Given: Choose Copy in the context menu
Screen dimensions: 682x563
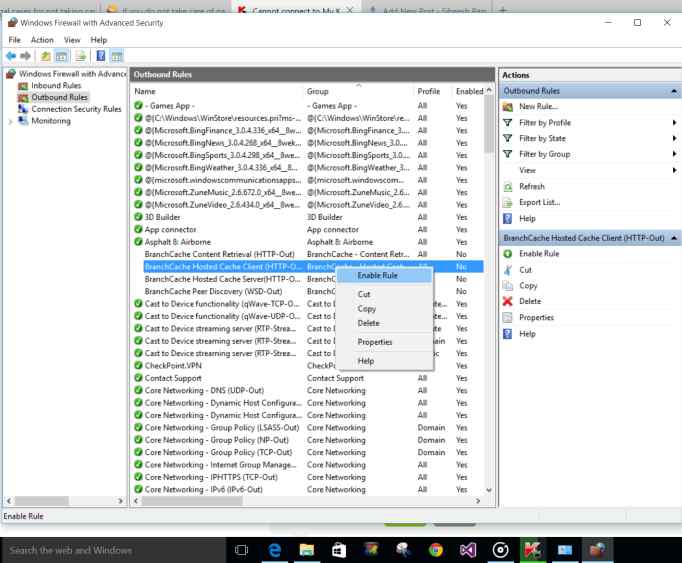Looking at the screenshot, I should [384, 309].
